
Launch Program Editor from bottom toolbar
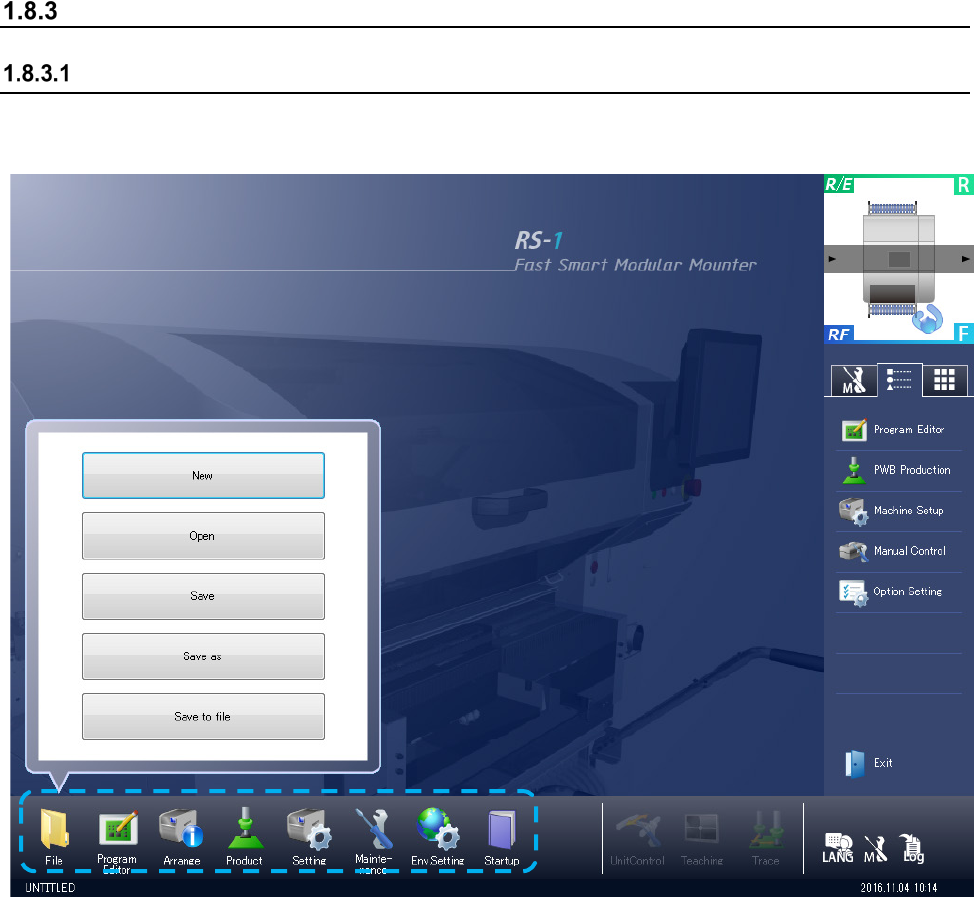click(x=118, y=828)
